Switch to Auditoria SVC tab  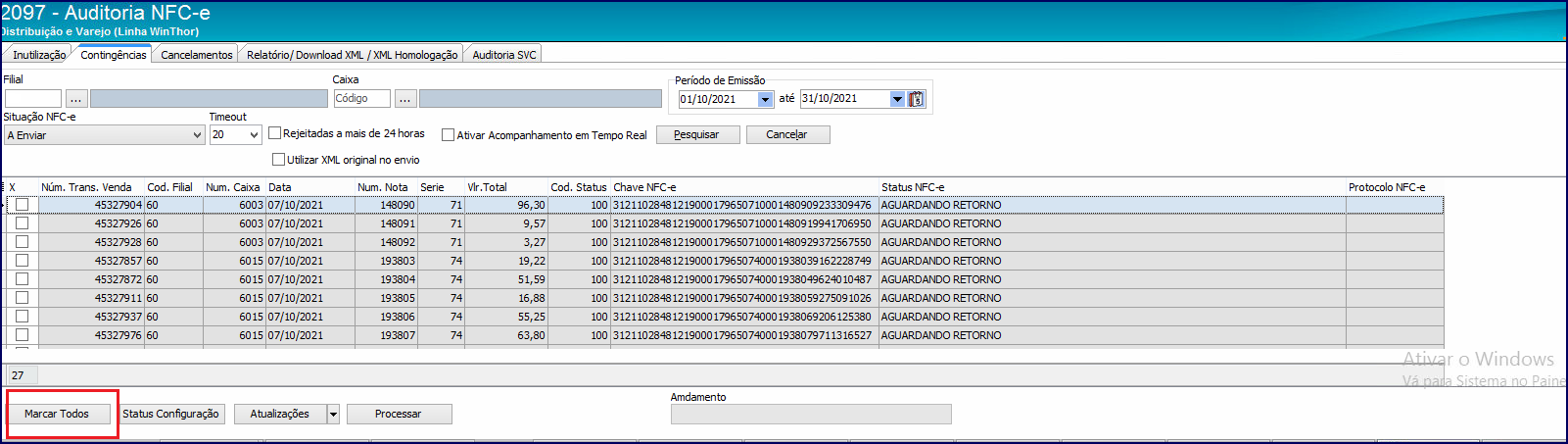point(504,55)
